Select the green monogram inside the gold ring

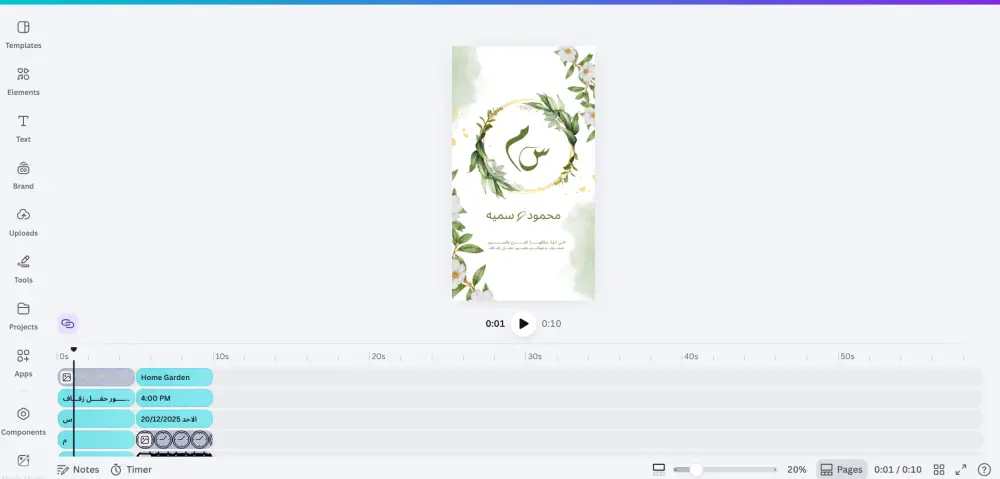point(526,148)
